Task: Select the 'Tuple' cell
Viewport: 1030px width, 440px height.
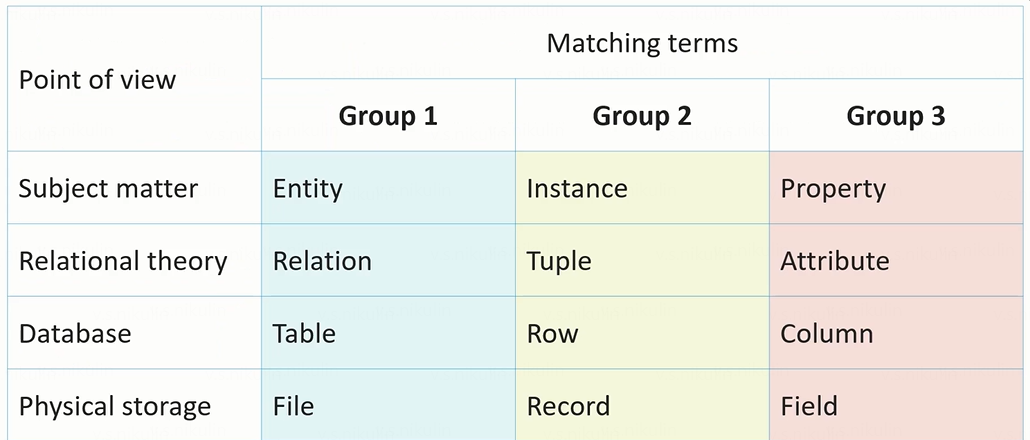Action: tap(559, 261)
